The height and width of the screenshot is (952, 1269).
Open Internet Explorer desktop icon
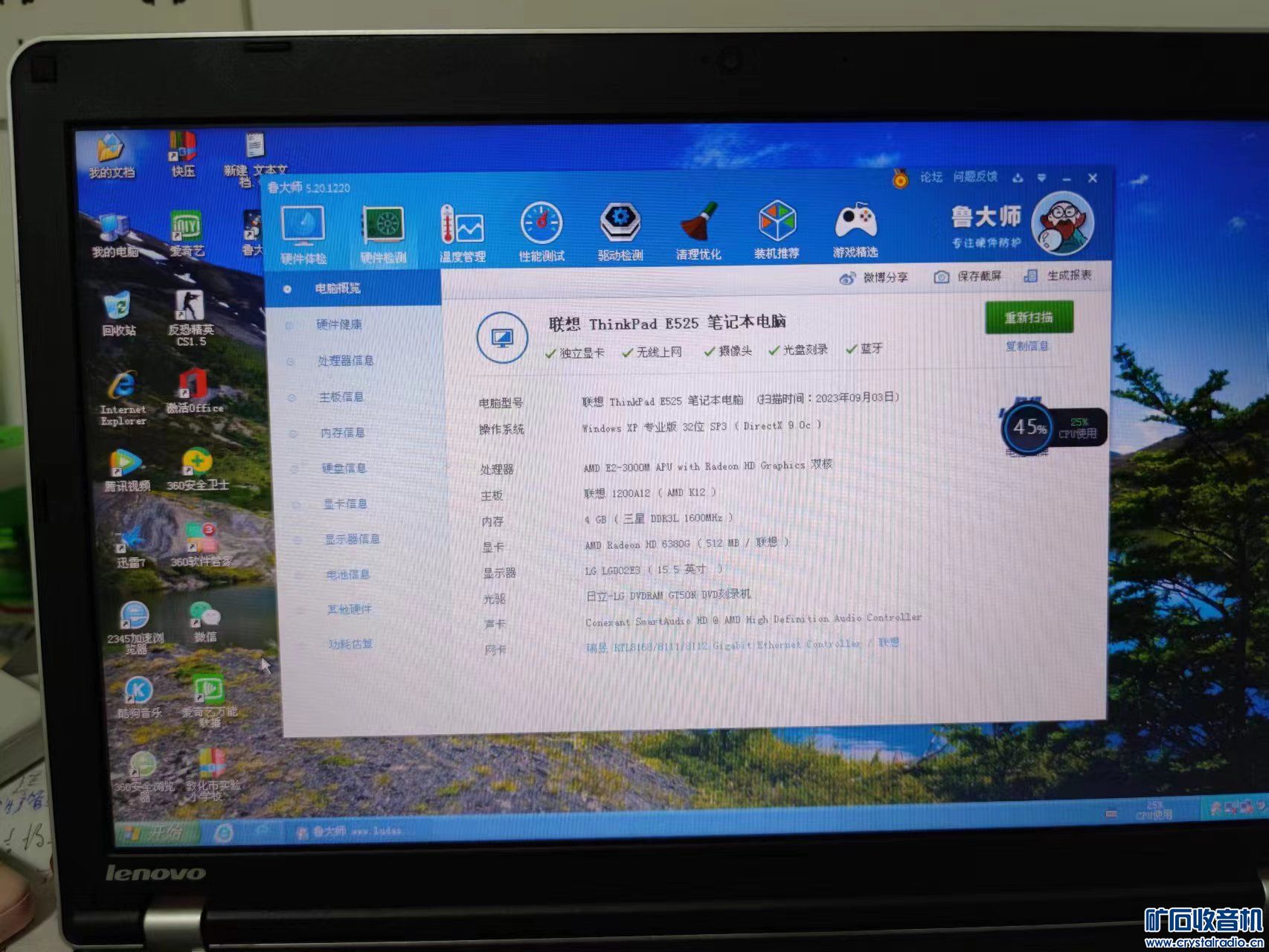(123, 399)
